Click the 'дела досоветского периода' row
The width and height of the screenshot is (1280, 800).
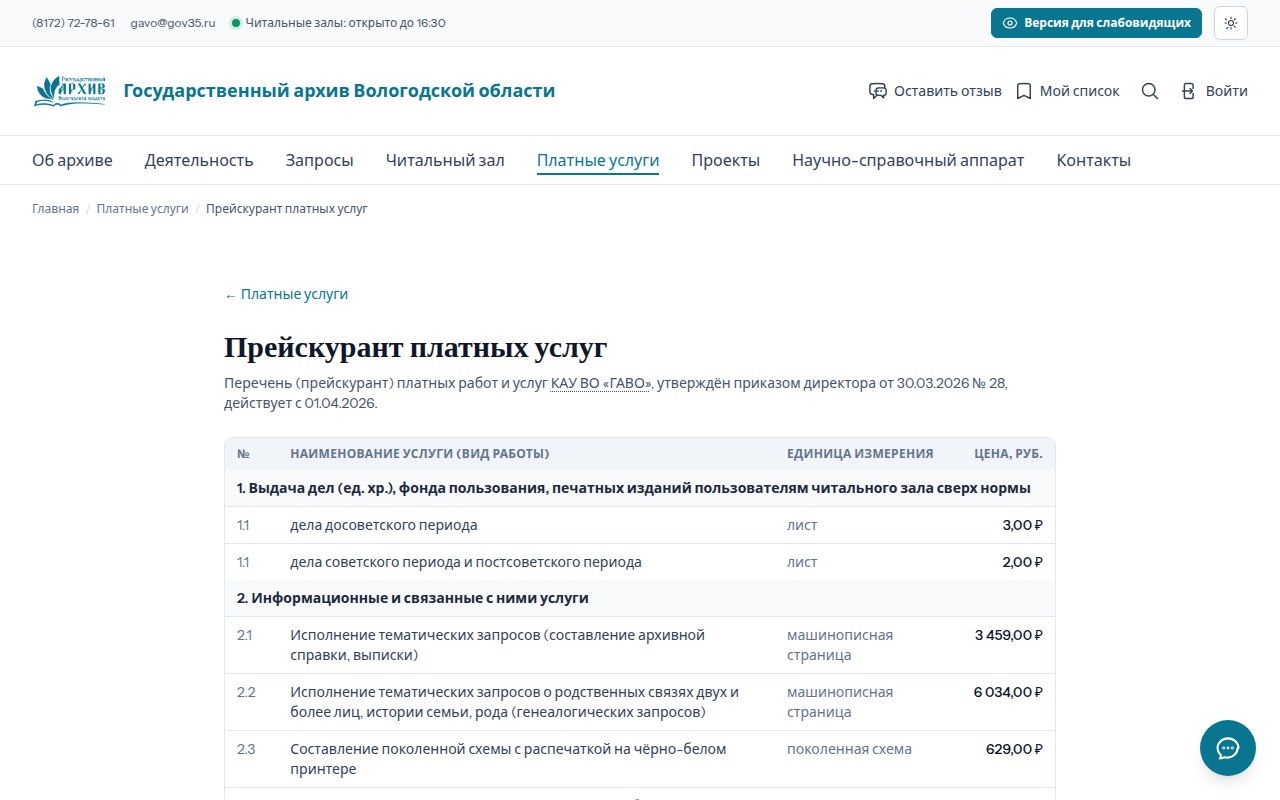(x=640, y=525)
